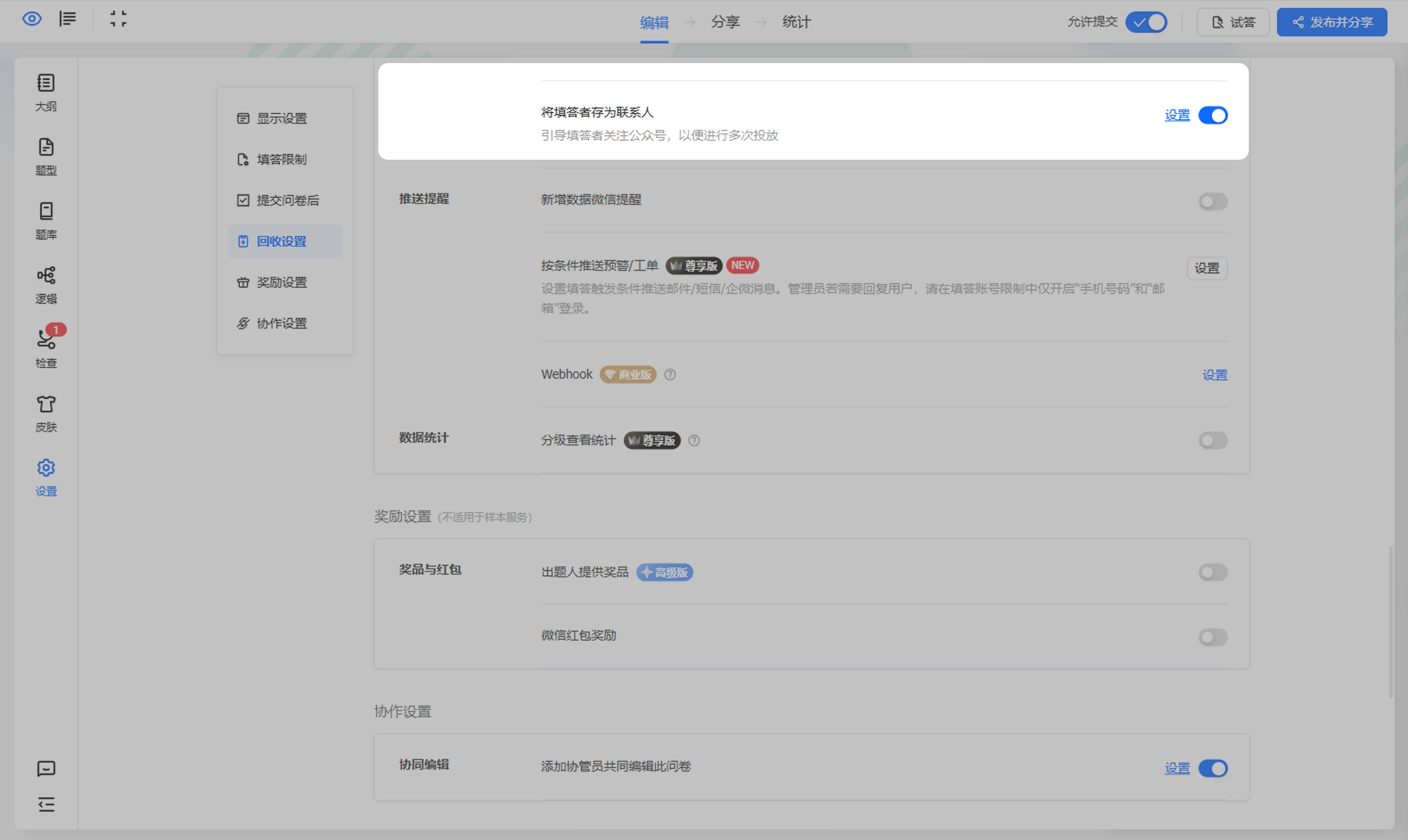Toggle the 允许提交 switch
The width and height of the screenshot is (1408, 840).
point(1146,22)
